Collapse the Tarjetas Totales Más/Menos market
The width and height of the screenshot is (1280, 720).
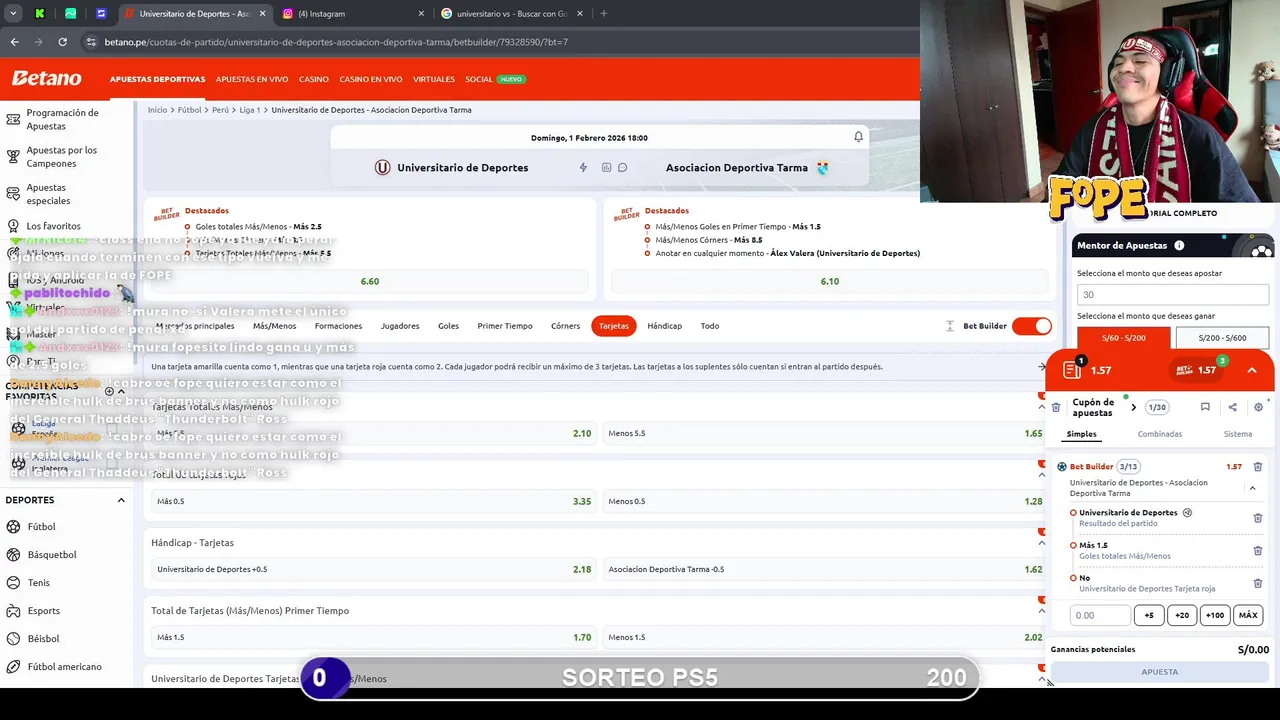(x=1041, y=407)
